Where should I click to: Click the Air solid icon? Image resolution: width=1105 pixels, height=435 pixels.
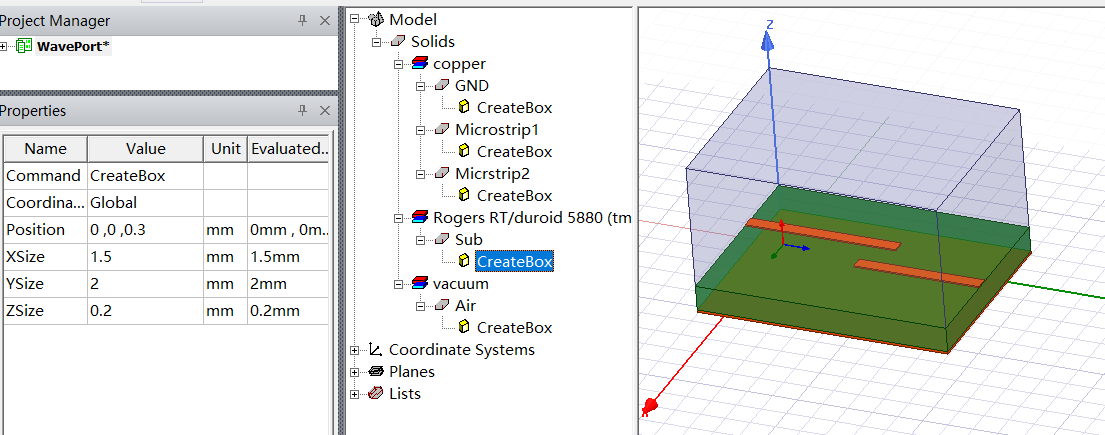pos(442,305)
